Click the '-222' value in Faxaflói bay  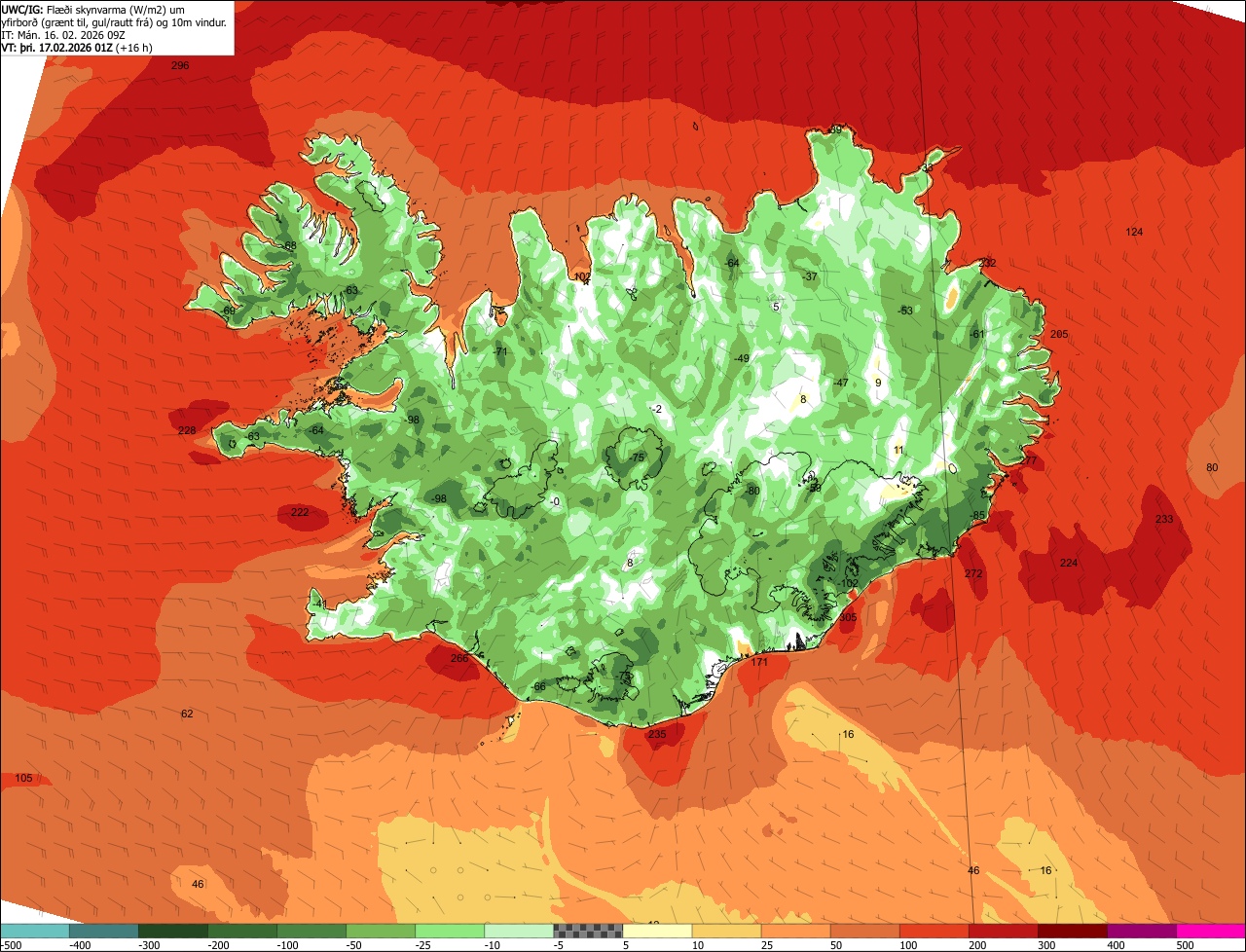coord(299,512)
